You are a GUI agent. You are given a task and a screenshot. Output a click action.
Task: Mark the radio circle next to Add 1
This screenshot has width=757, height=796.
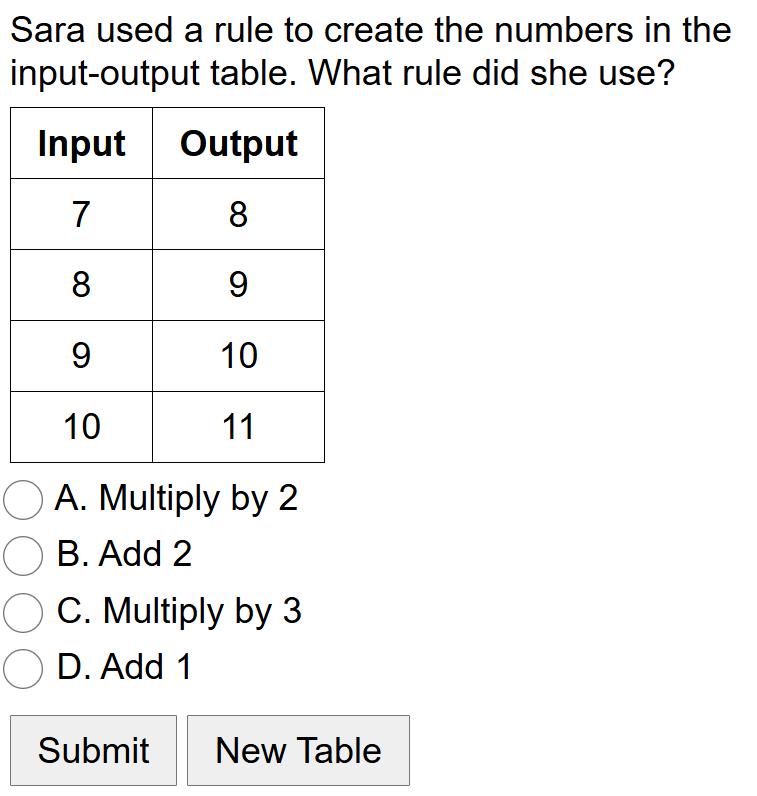[23, 668]
